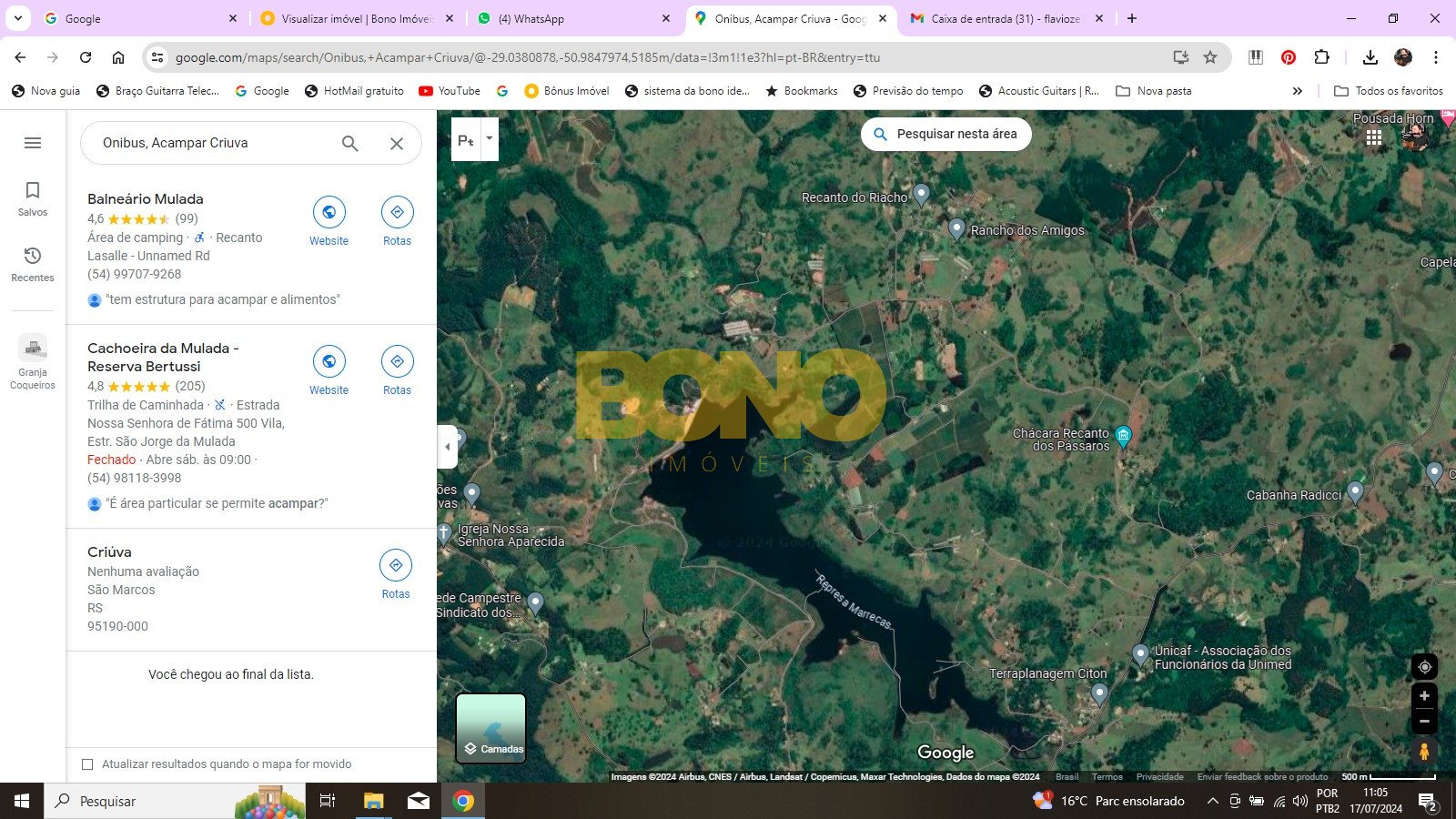1456x819 pixels.
Task: Open Salvos saved places
Action: (x=33, y=198)
